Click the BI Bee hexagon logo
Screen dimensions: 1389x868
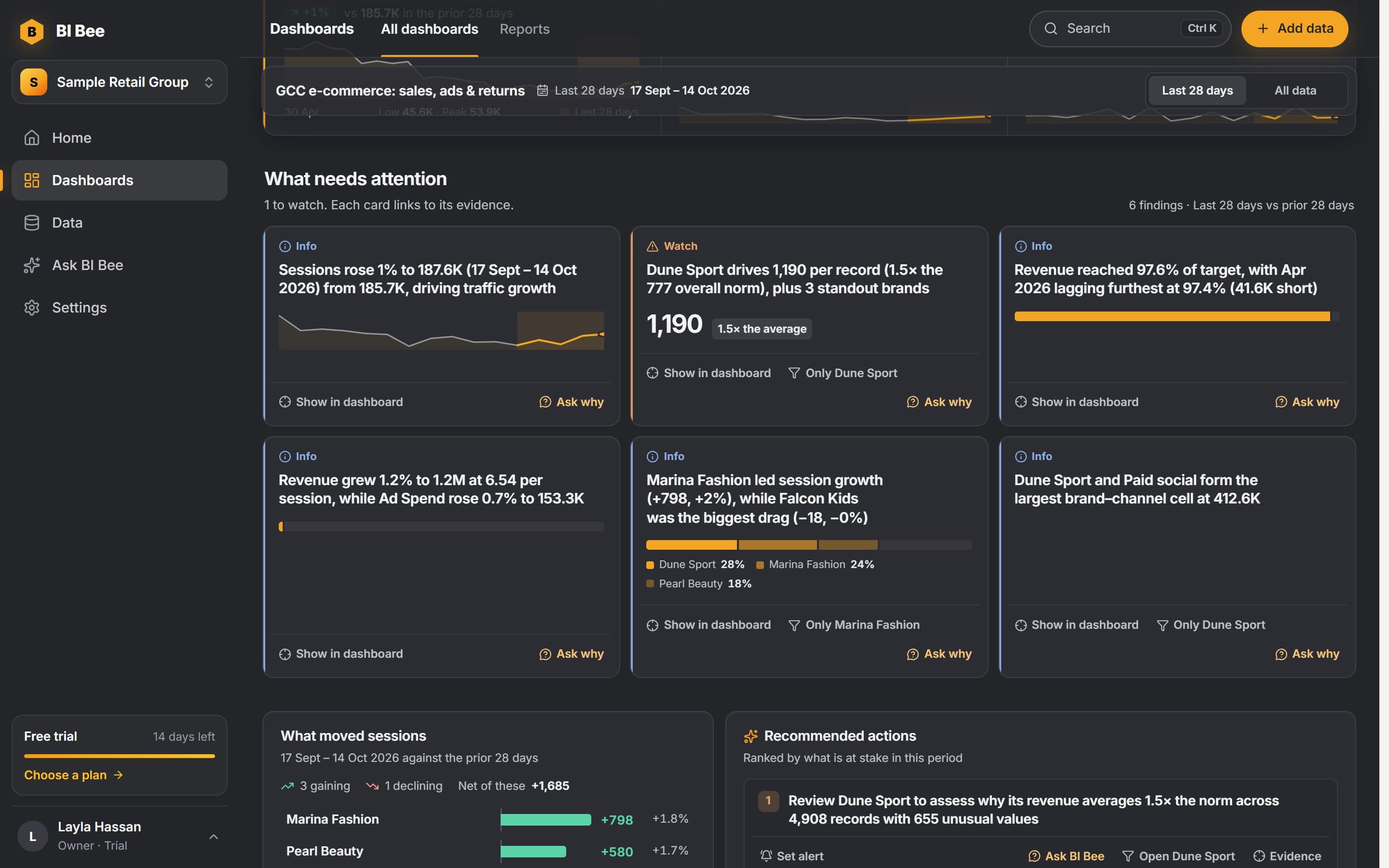pos(31,31)
